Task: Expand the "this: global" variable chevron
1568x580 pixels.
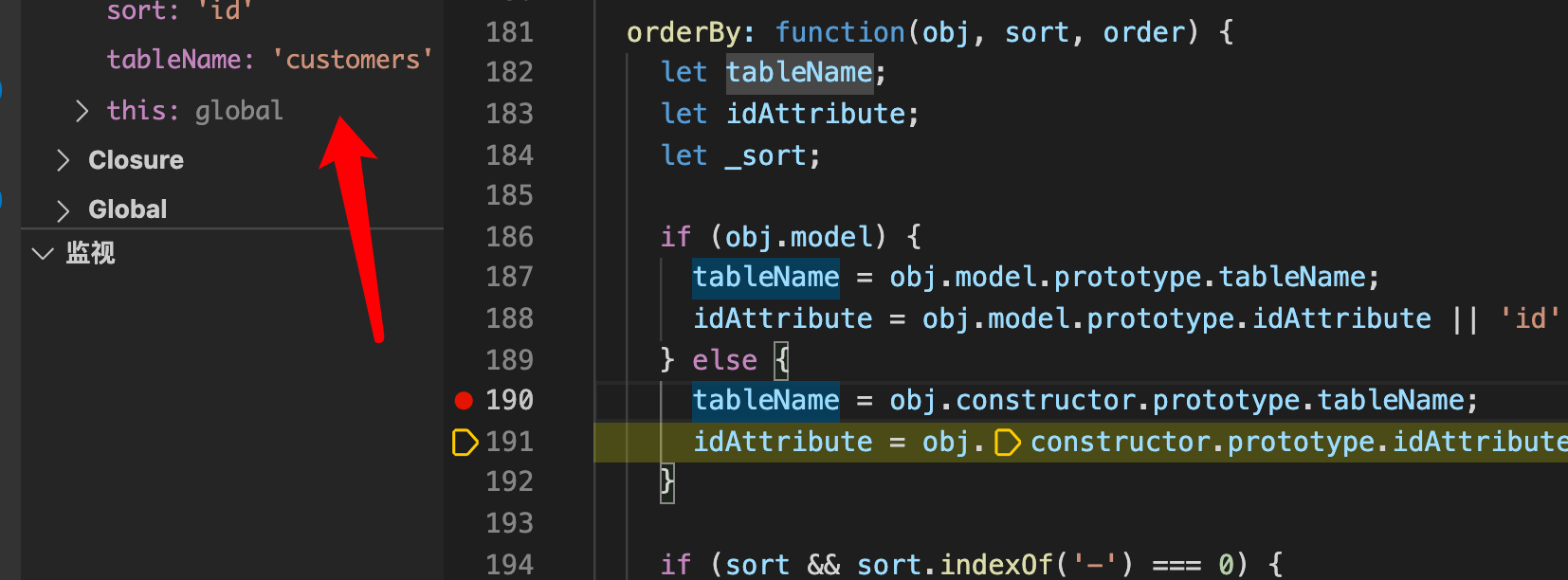Action: (82, 112)
